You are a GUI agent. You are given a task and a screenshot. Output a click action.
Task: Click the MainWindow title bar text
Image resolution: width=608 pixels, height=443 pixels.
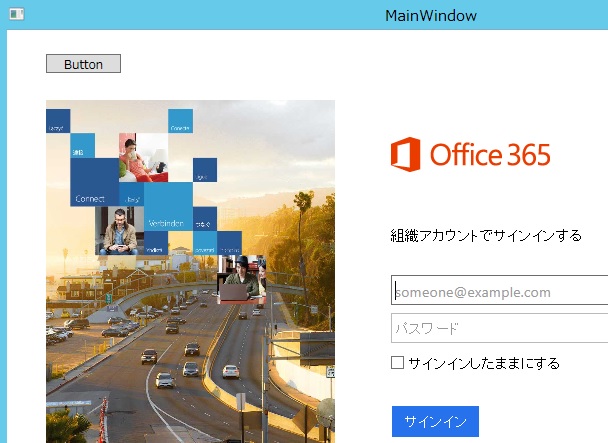pos(431,16)
